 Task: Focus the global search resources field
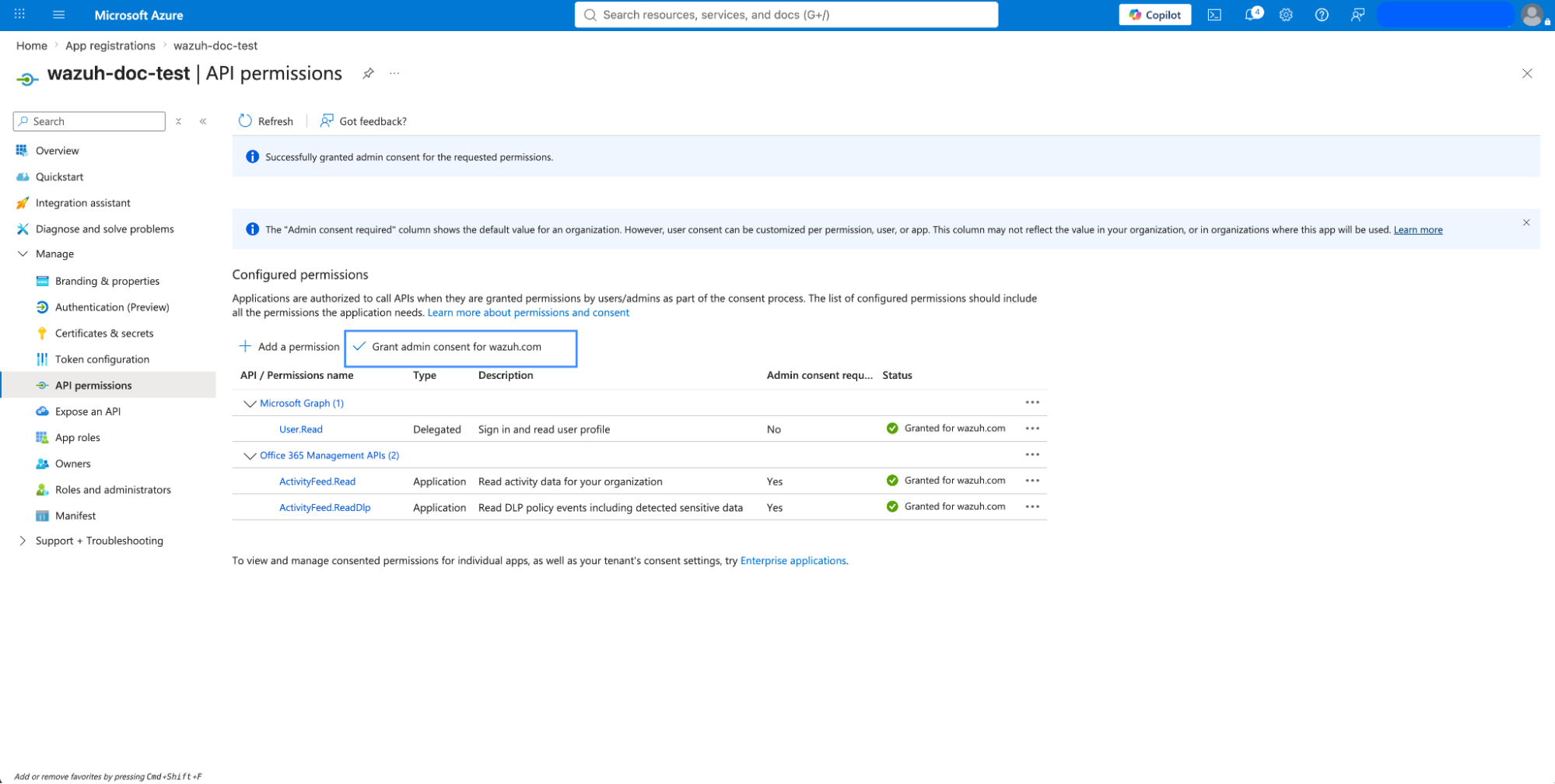tap(786, 14)
